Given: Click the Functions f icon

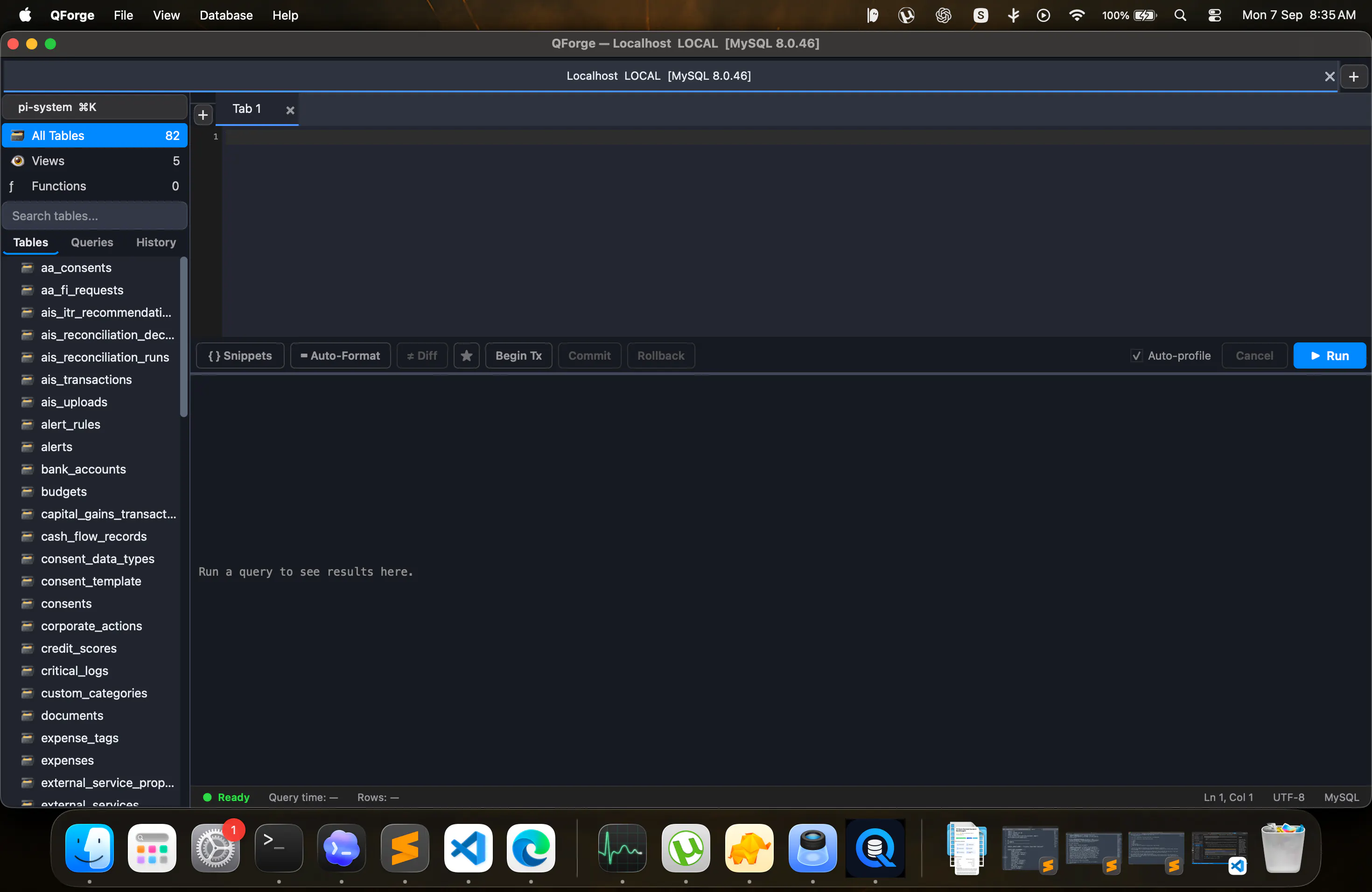Looking at the screenshot, I should 12,186.
